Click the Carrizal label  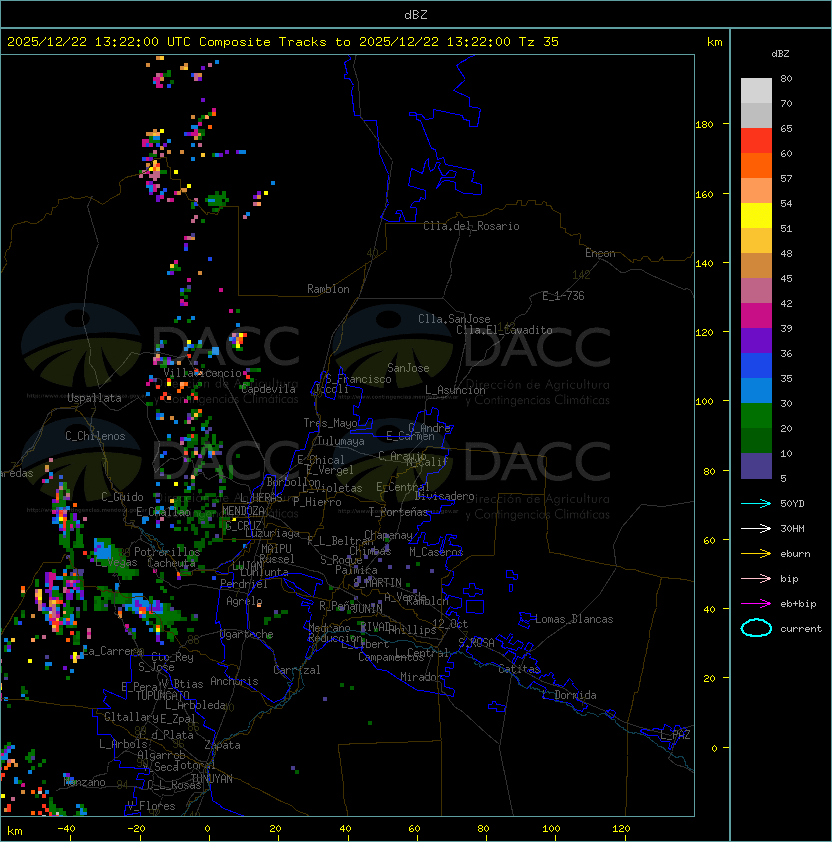tap(297, 670)
